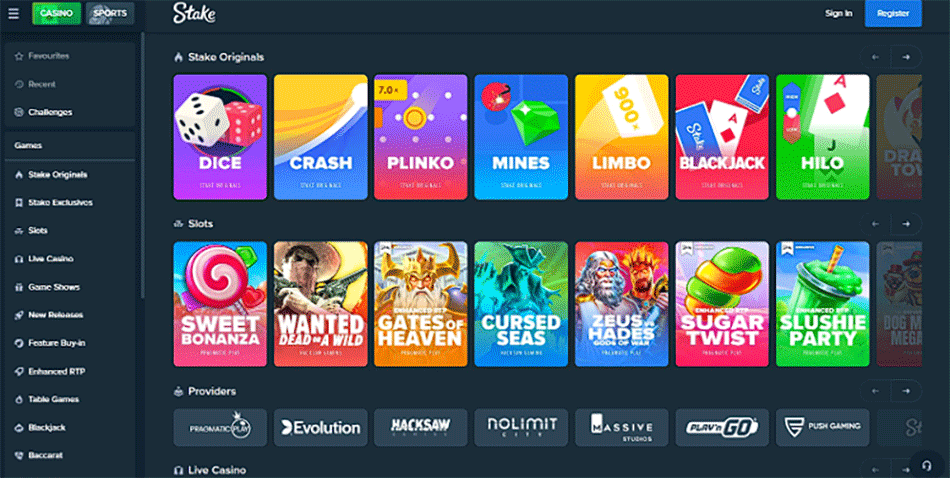The height and width of the screenshot is (478, 950).
Task: Next arrow for Stake Originals carousel
Action: point(906,57)
